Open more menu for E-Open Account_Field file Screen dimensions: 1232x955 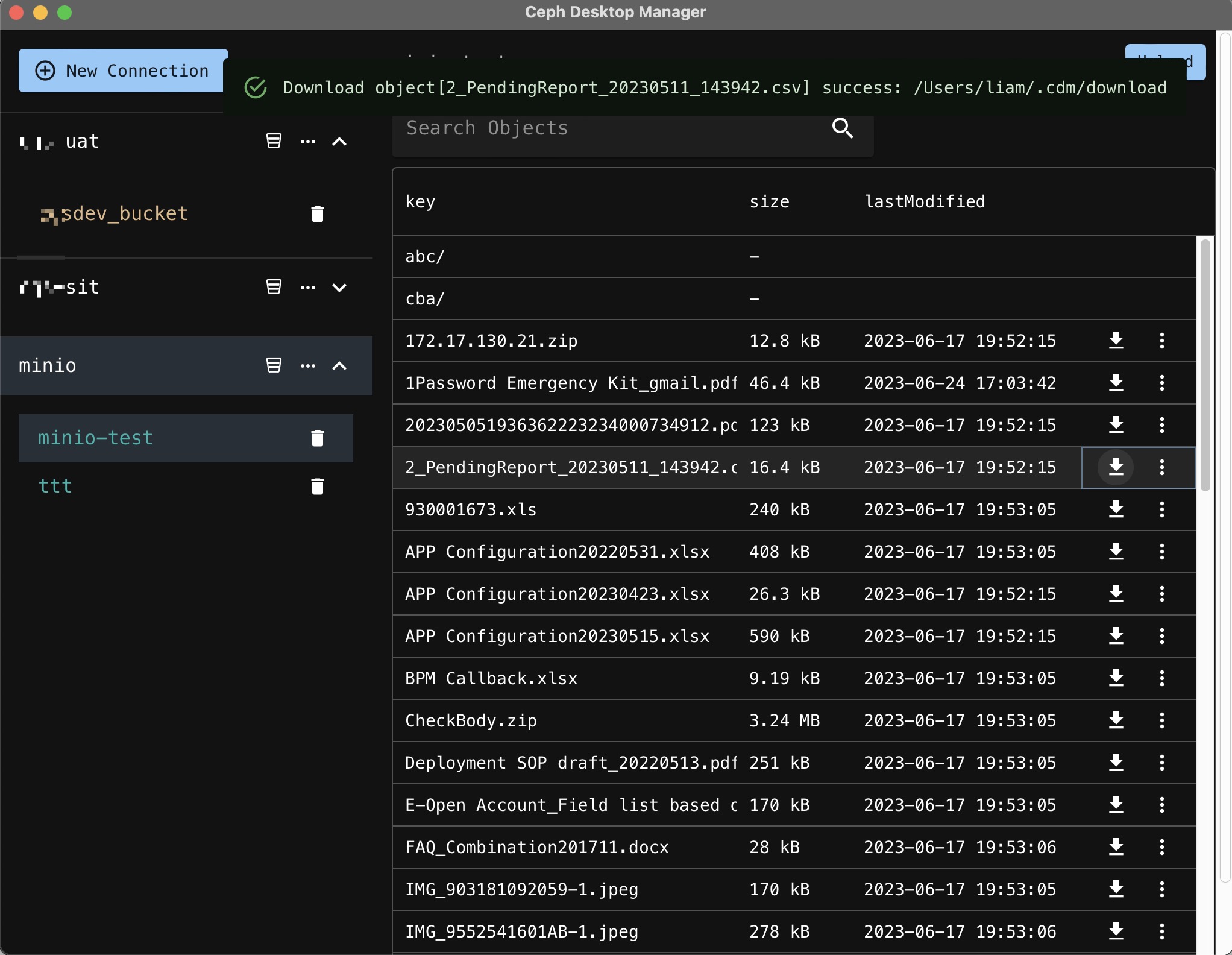click(x=1161, y=805)
